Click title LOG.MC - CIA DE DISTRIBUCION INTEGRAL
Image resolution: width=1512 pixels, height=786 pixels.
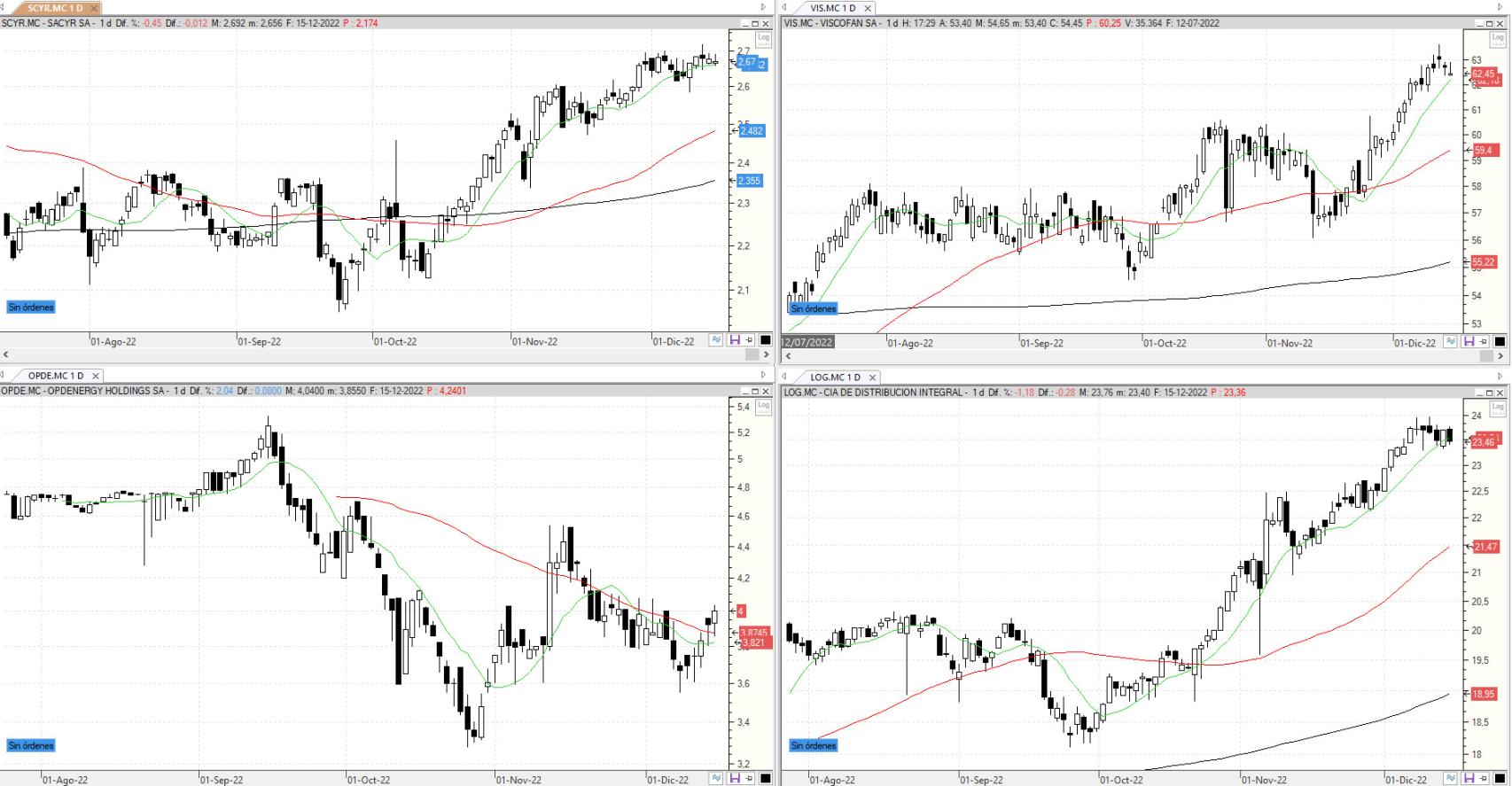coord(875,392)
